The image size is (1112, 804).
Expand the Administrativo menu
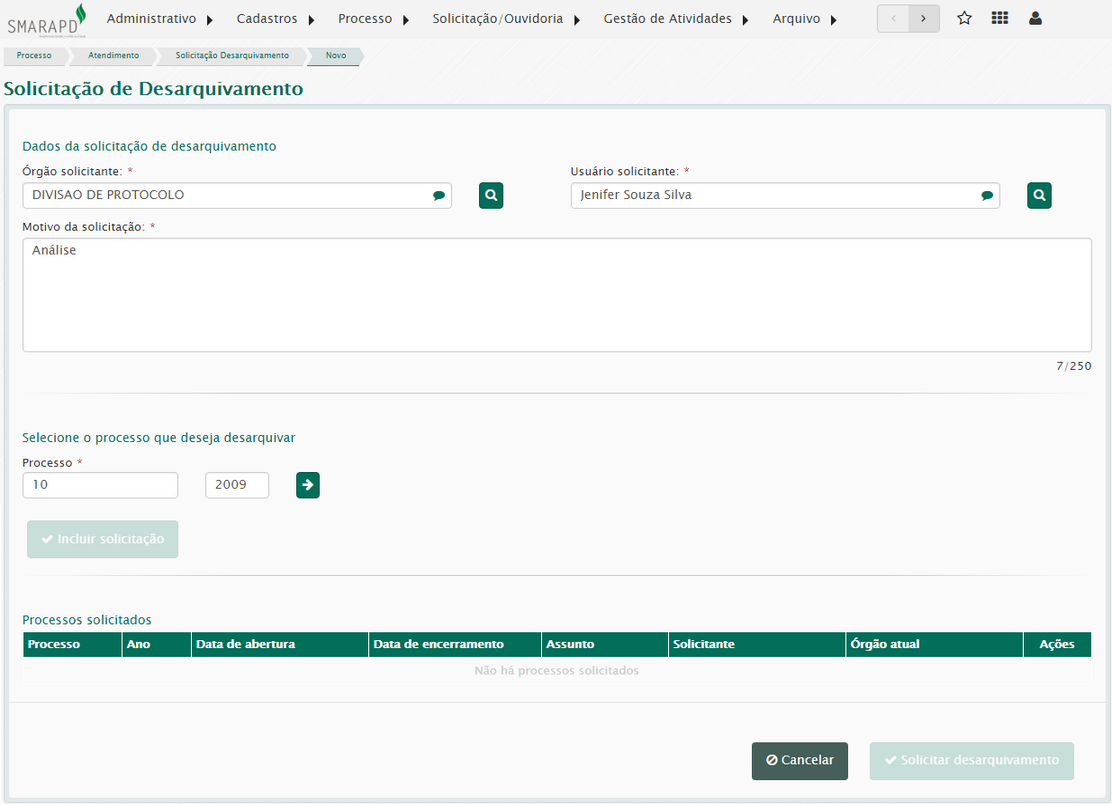(x=160, y=19)
